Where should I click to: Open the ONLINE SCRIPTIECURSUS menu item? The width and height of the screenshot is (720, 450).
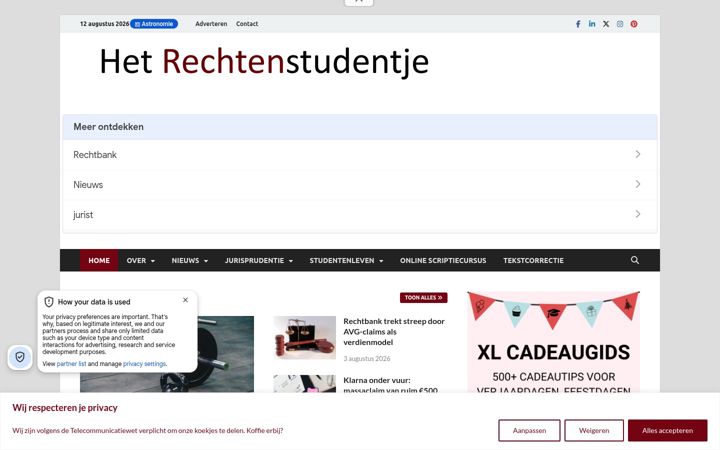pyautogui.click(x=443, y=260)
